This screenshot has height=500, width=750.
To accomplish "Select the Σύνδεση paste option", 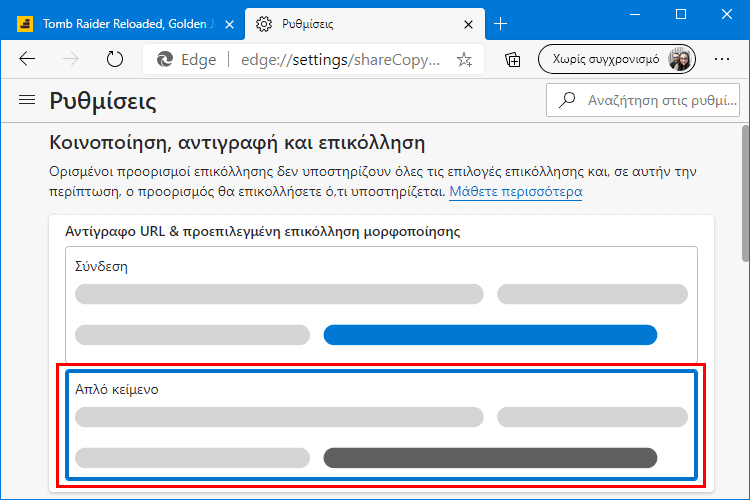I will tap(381, 304).
